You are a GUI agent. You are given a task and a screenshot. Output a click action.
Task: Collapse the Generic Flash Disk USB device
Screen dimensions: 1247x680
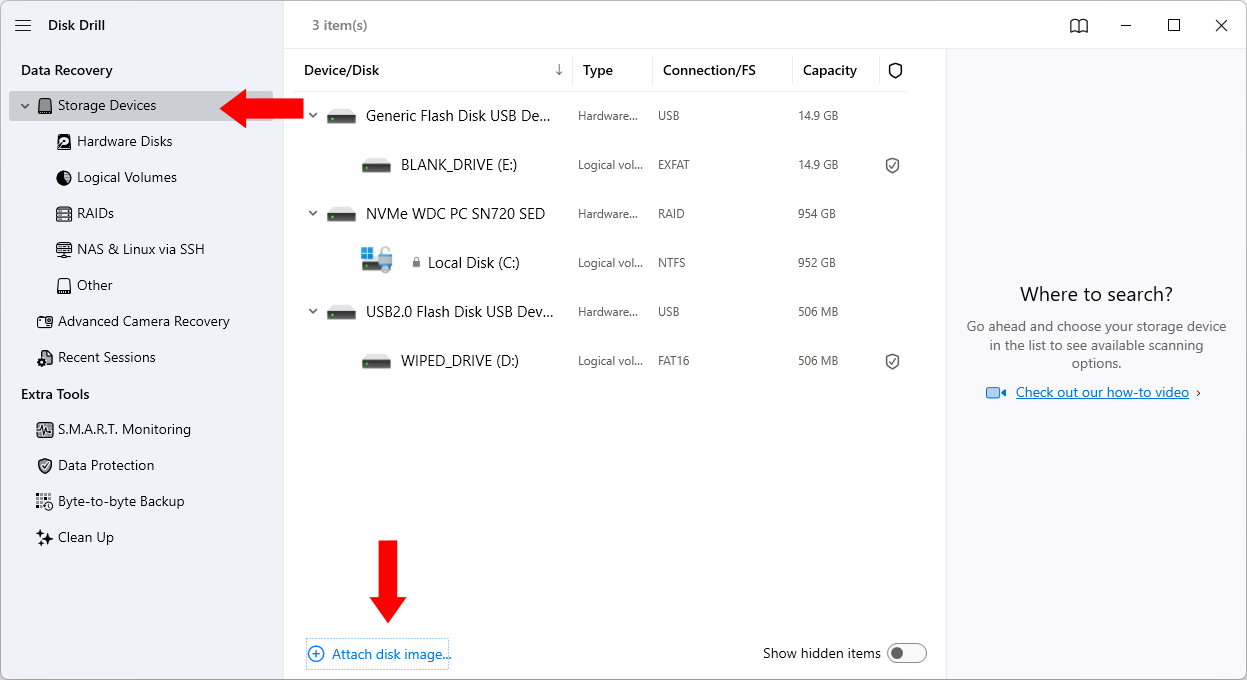click(312, 115)
